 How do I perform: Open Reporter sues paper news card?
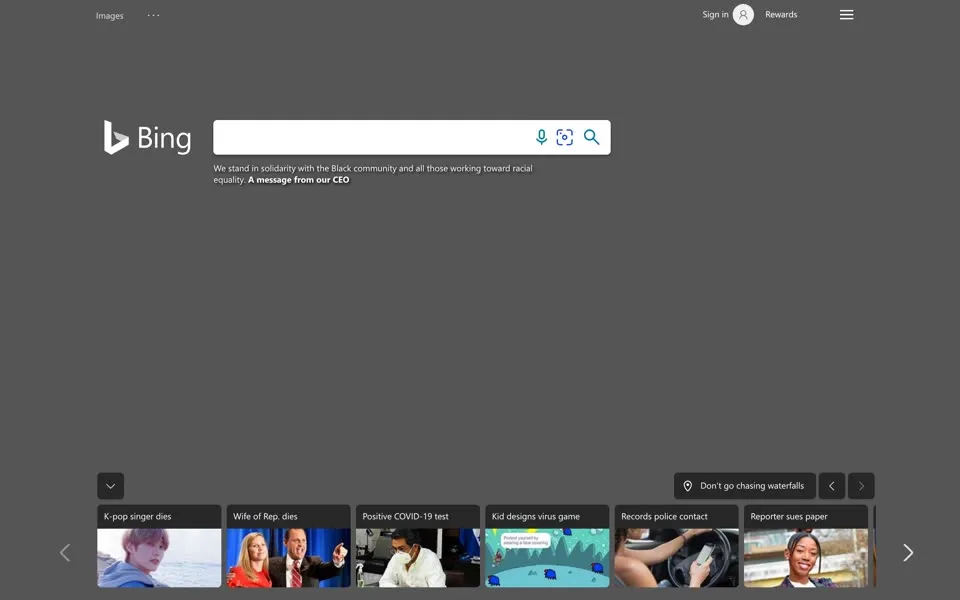[806, 546]
